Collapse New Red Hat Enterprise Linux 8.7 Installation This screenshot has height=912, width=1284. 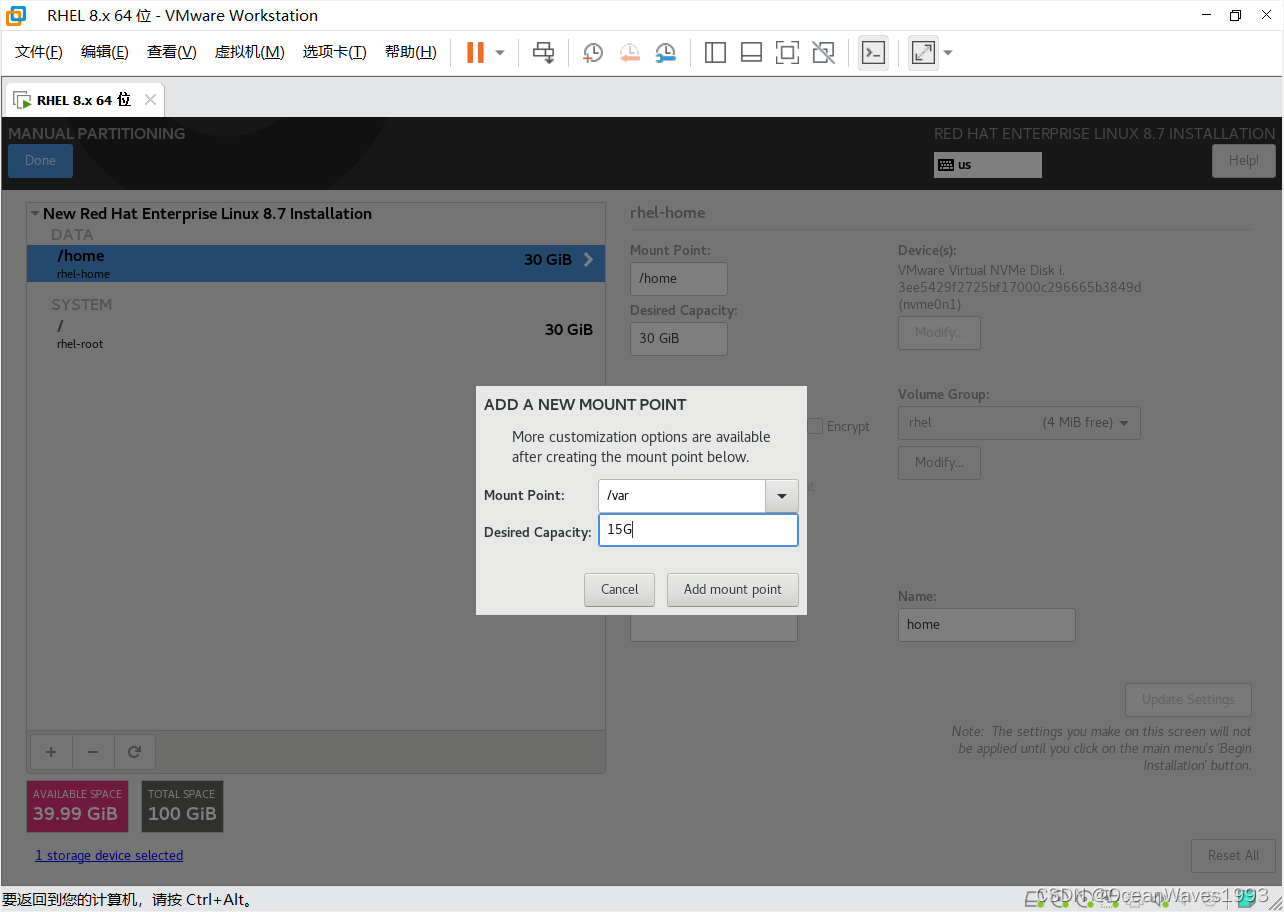tap(35, 213)
